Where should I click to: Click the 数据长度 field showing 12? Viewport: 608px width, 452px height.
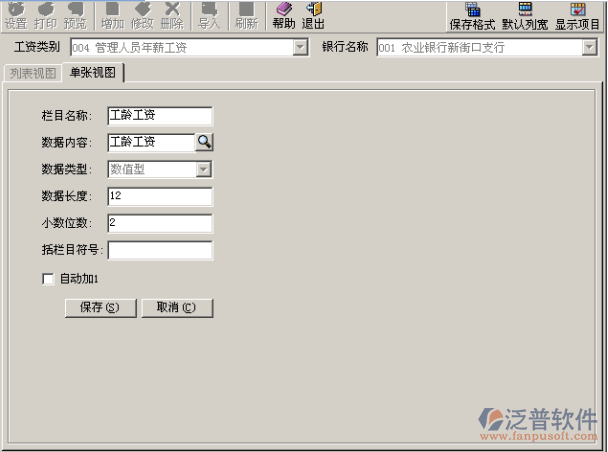[x=160, y=197]
